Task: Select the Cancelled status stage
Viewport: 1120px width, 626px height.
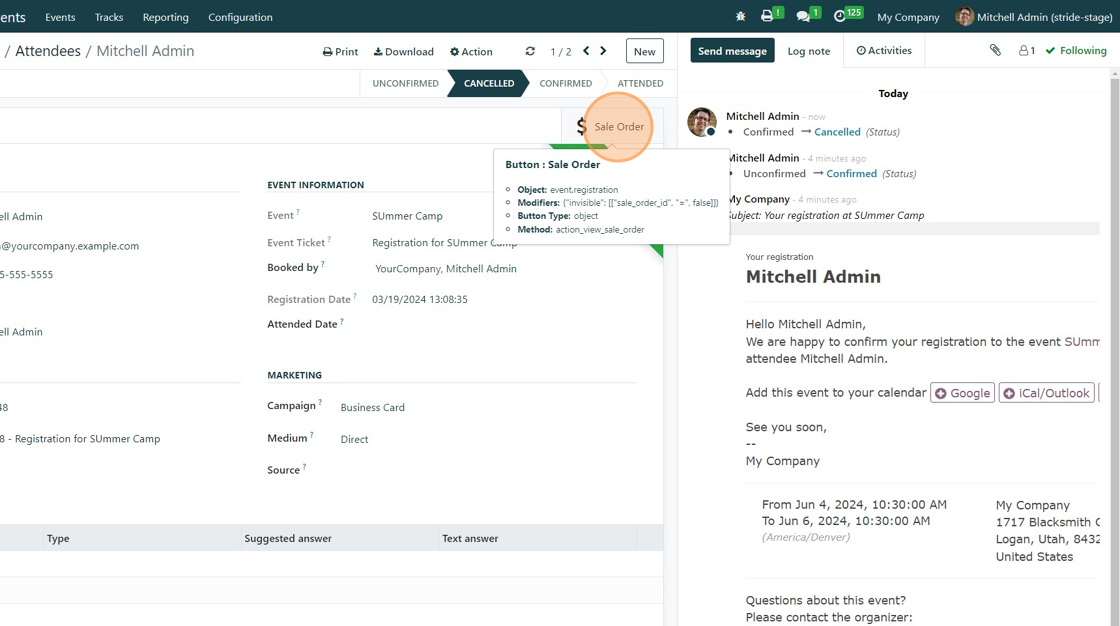Action: tap(489, 84)
